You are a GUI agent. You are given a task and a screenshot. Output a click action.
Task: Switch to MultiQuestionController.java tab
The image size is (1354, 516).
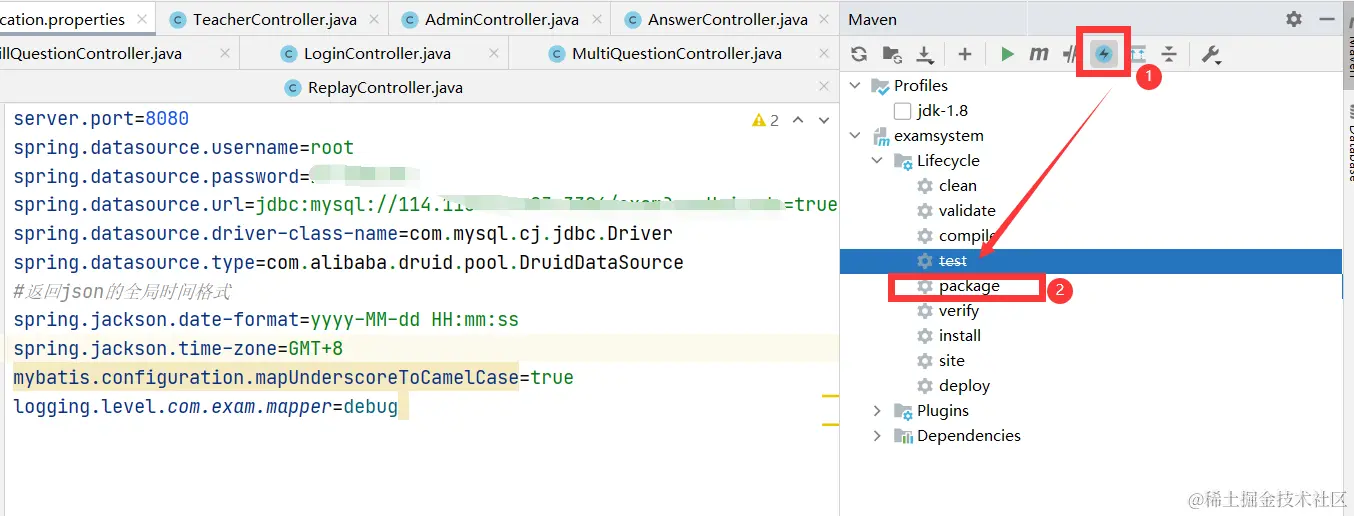(676, 54)
